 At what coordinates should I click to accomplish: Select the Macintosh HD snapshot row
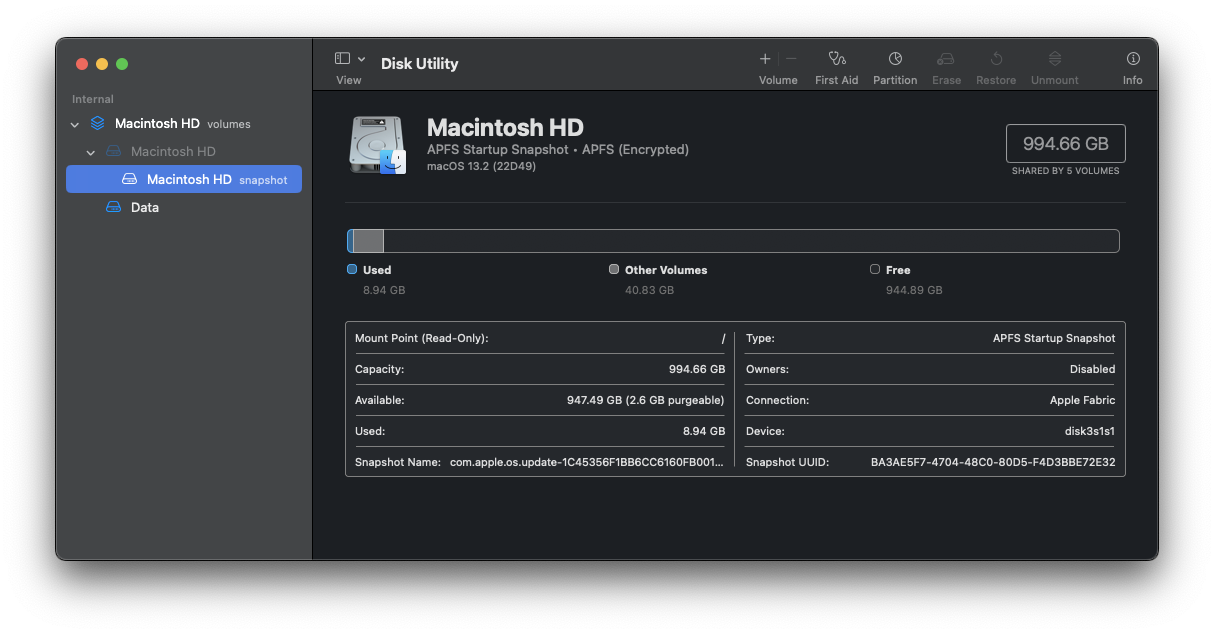click(x=184, y=180)
